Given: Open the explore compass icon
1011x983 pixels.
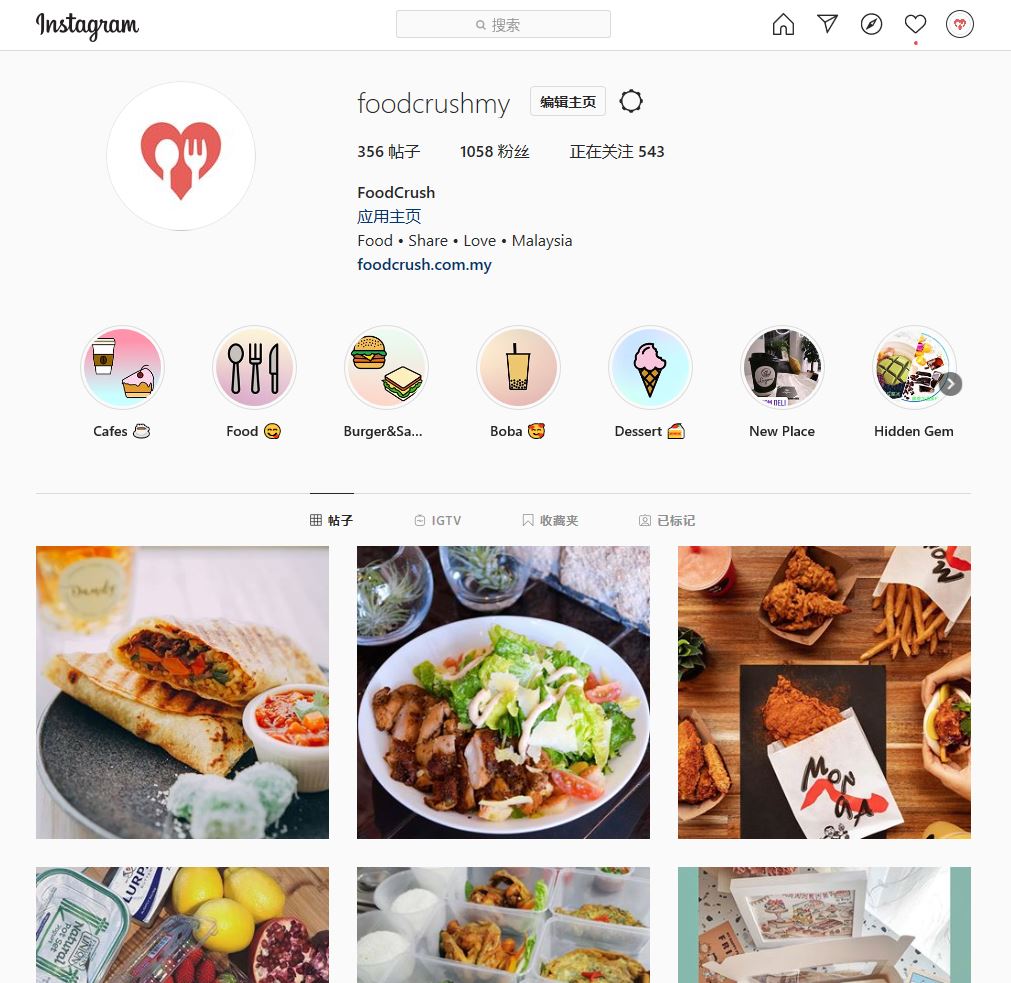Looking at the screenshot, I should 871,24.
